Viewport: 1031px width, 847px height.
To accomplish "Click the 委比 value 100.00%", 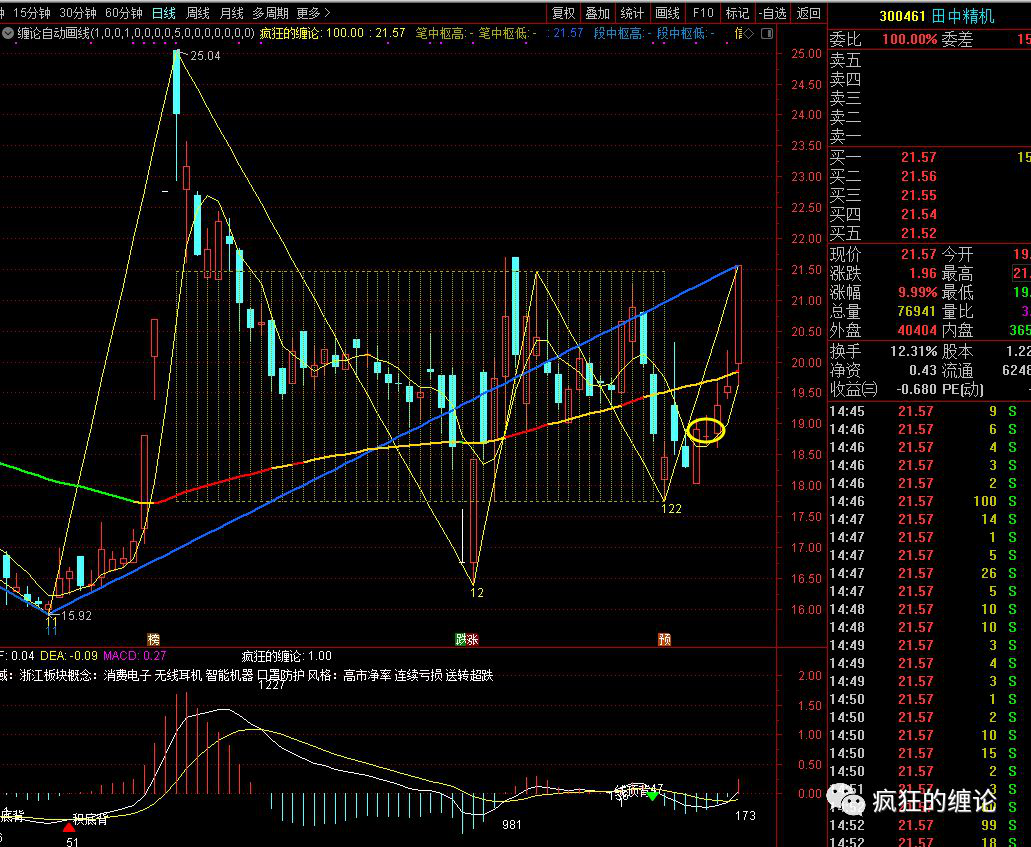I will [x=909, y=39].
